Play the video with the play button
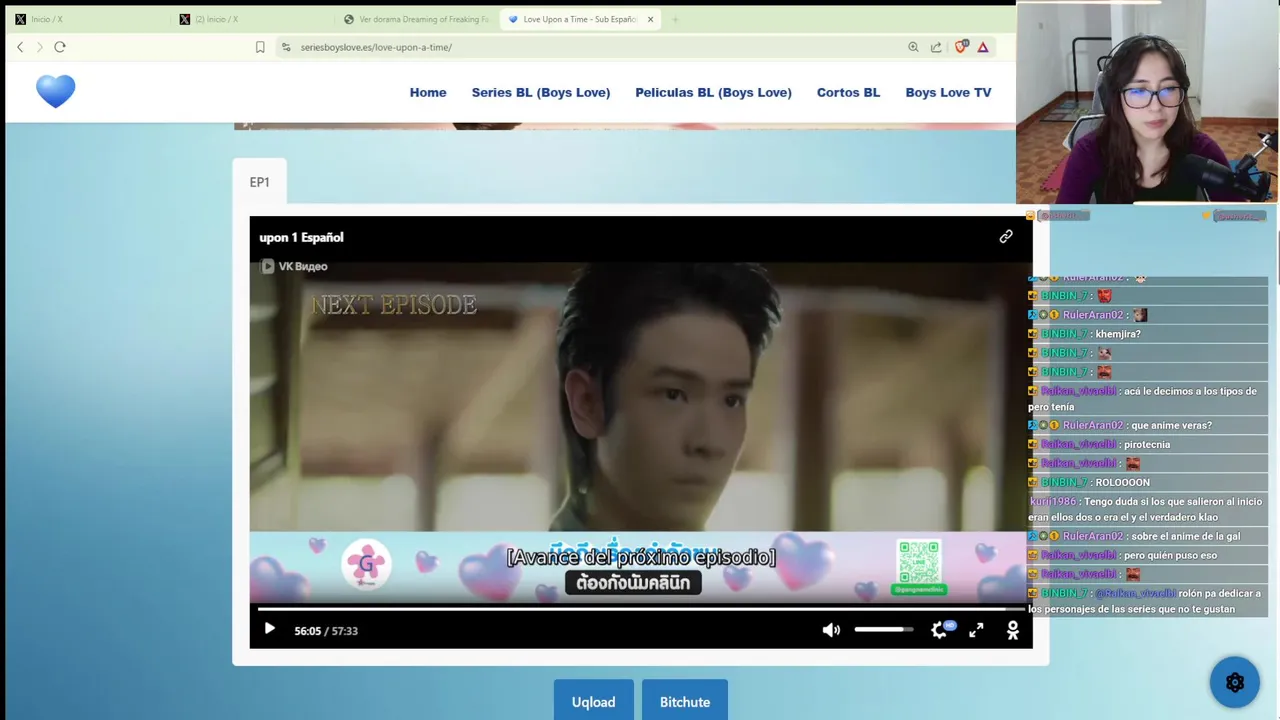The width and height of the screenshot is (1280, 720). pyautogui.click(x=269, y=629)
